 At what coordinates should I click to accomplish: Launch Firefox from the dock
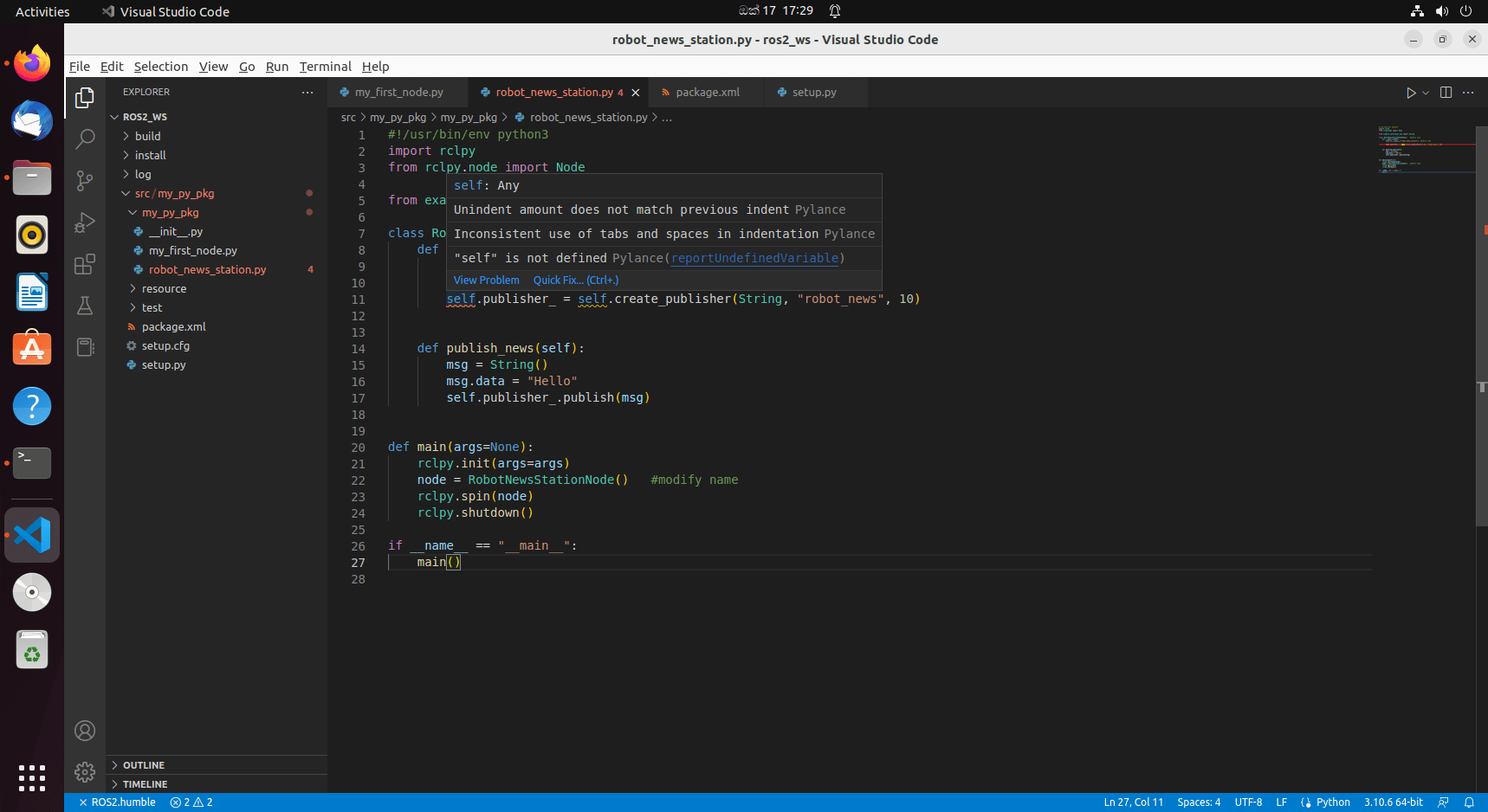32,63
